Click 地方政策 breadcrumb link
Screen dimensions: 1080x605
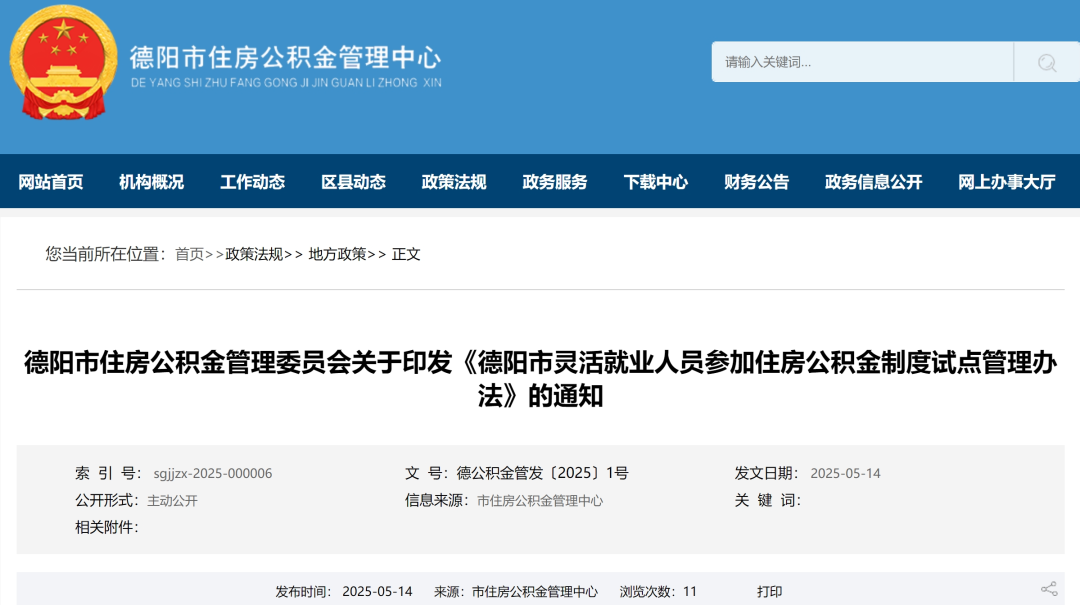tap(337, 254)
